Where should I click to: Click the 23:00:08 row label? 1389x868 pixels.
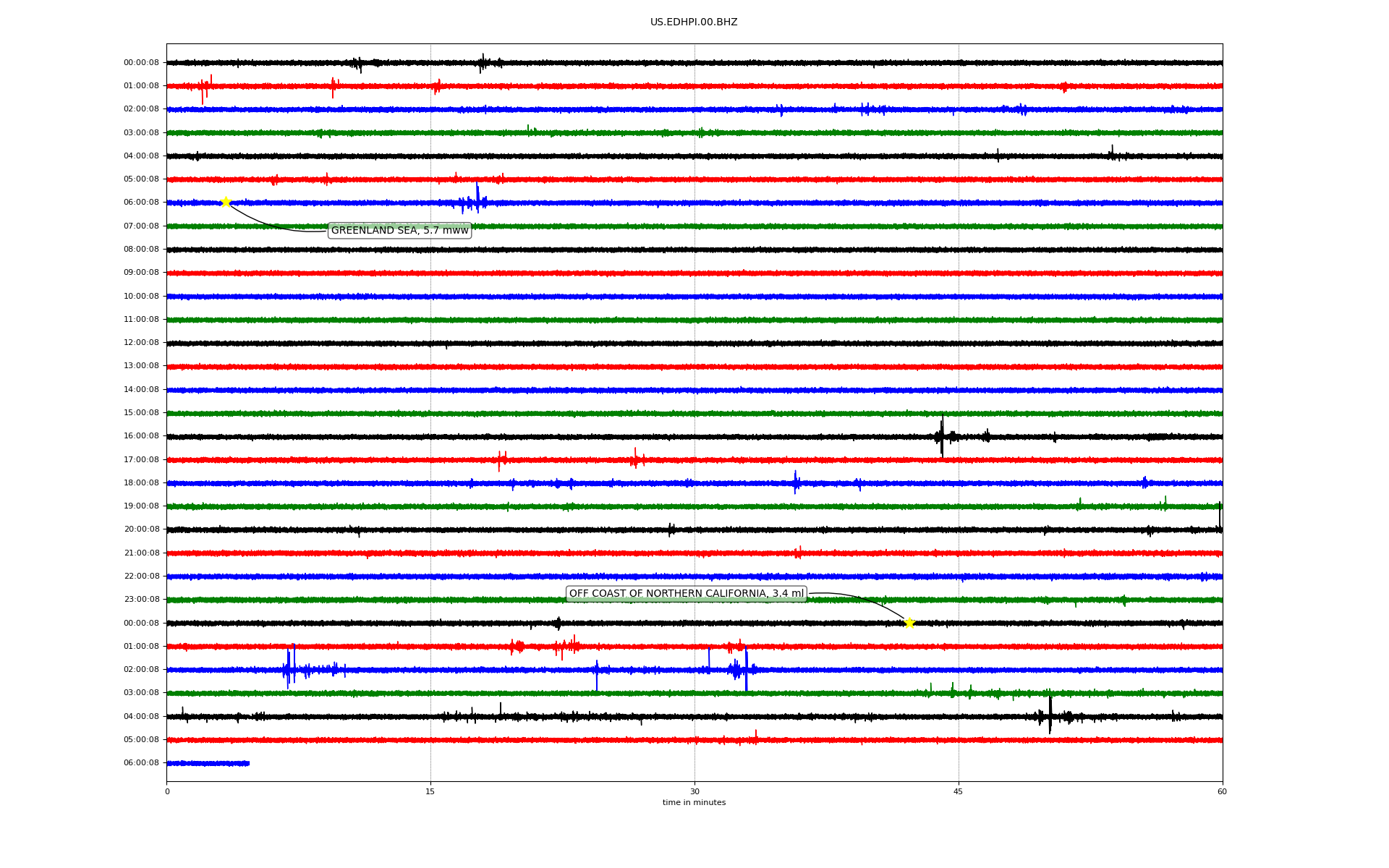tap(141, 600)
